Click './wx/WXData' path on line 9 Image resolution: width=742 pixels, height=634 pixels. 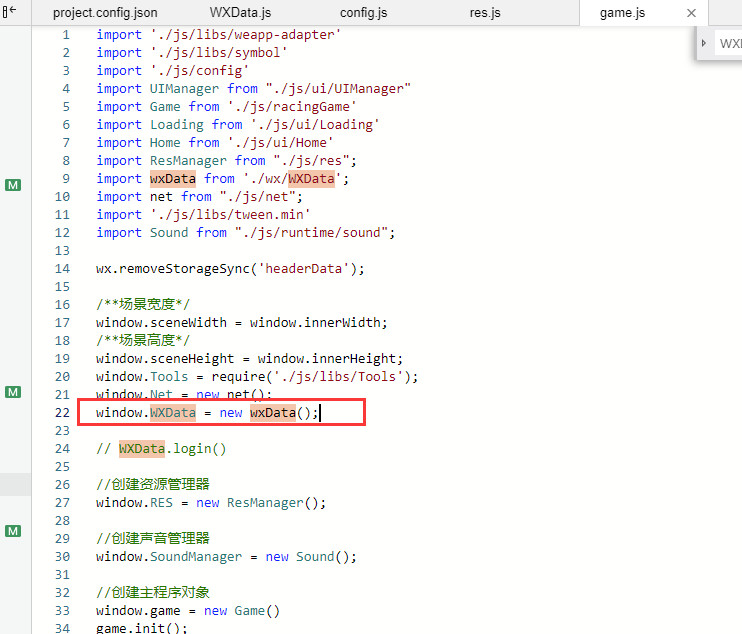point(292,178)
